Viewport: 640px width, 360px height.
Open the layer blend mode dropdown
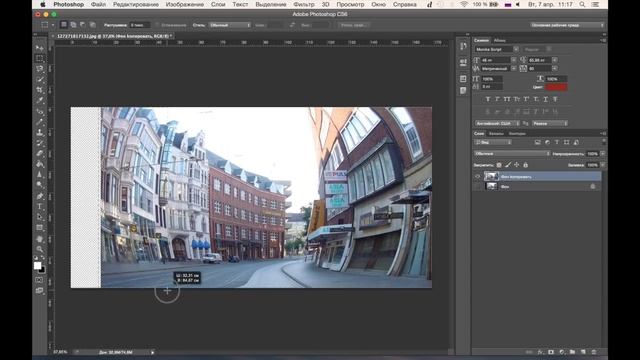click(x=512, y=153)
